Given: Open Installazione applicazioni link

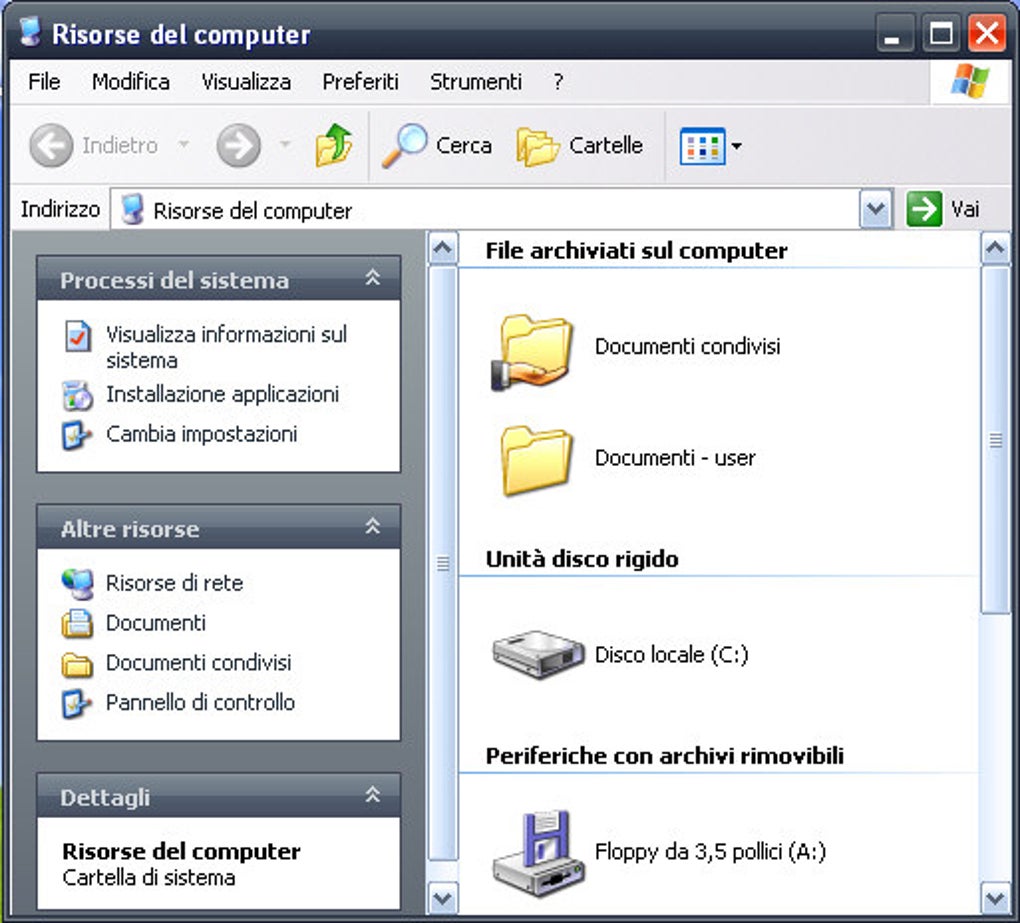Looking at the screenshot, I should (x=222, y=394).
